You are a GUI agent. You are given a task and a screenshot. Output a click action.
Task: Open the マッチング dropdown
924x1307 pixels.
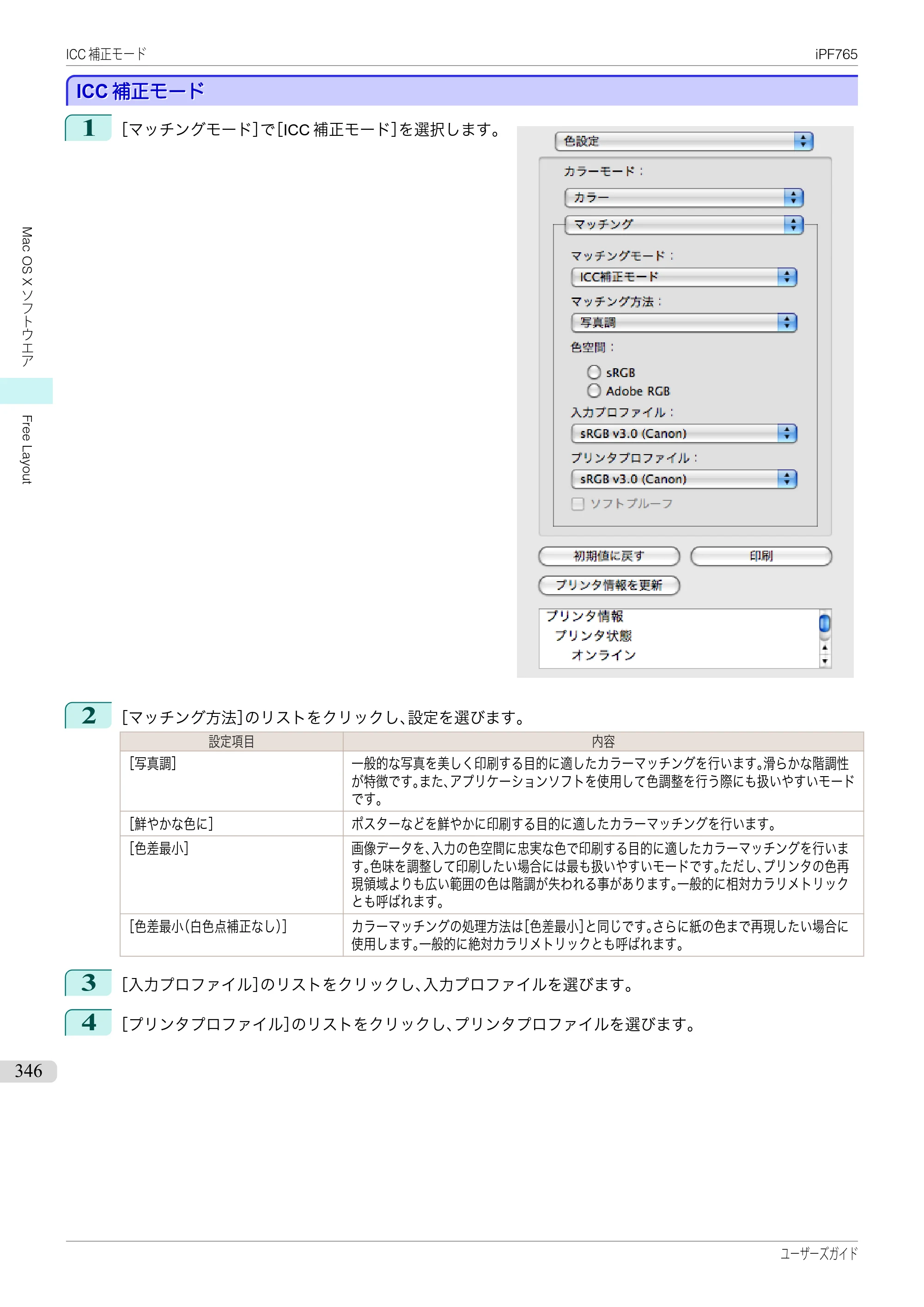684,224
